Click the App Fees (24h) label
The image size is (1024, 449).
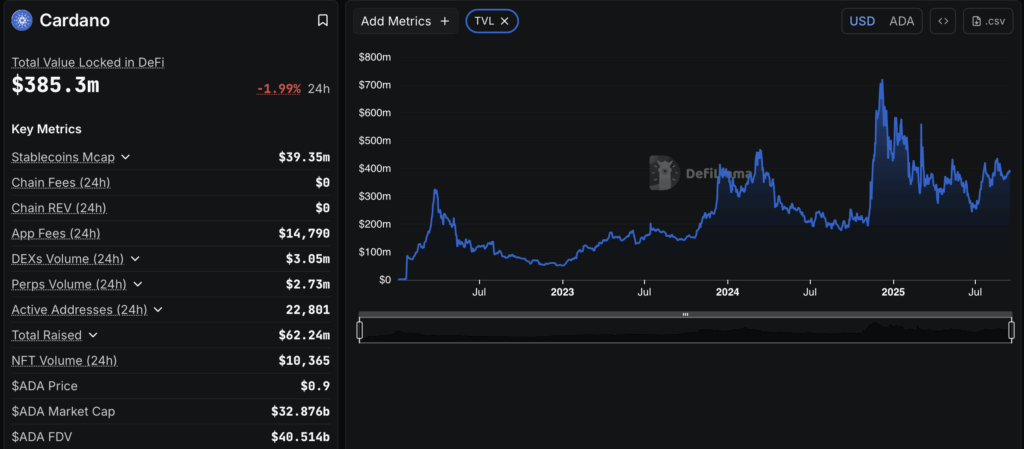click(x=56, y=234)
